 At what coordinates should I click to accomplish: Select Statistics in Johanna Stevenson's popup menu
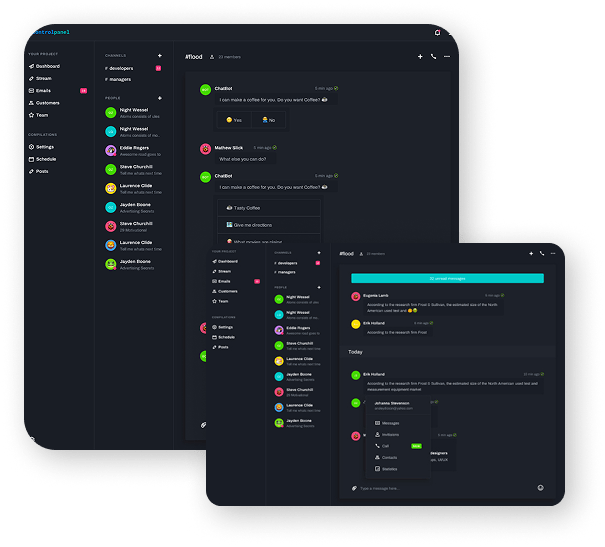coord(390,468)
